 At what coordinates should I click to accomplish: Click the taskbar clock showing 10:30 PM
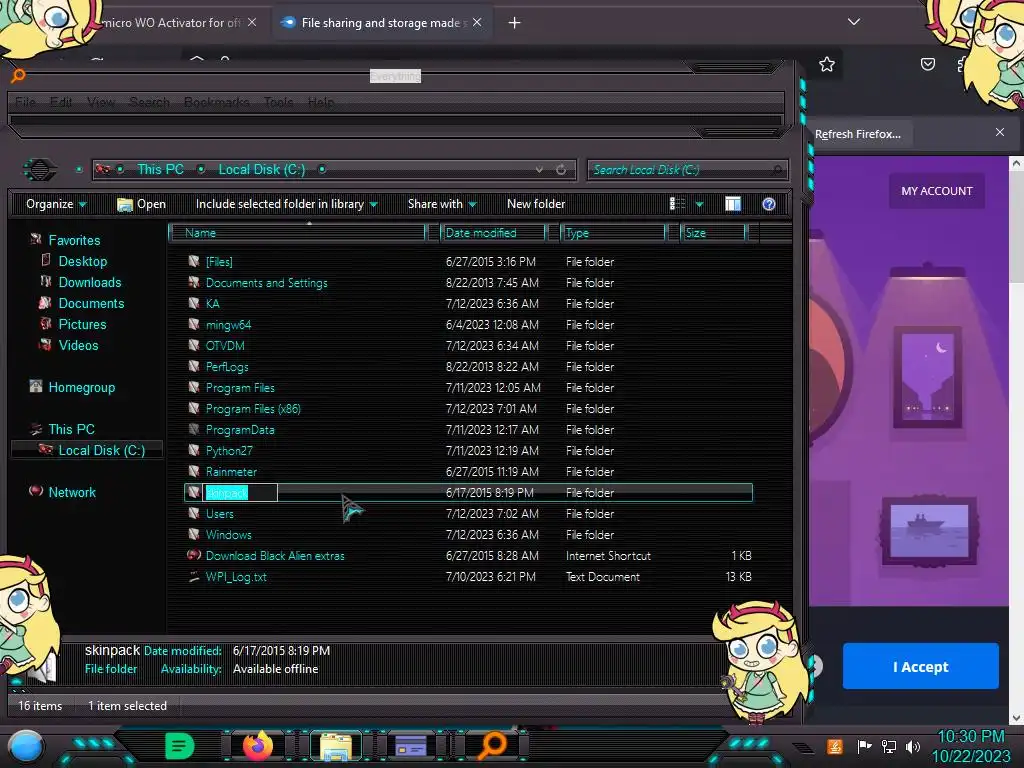pos(970,746)
